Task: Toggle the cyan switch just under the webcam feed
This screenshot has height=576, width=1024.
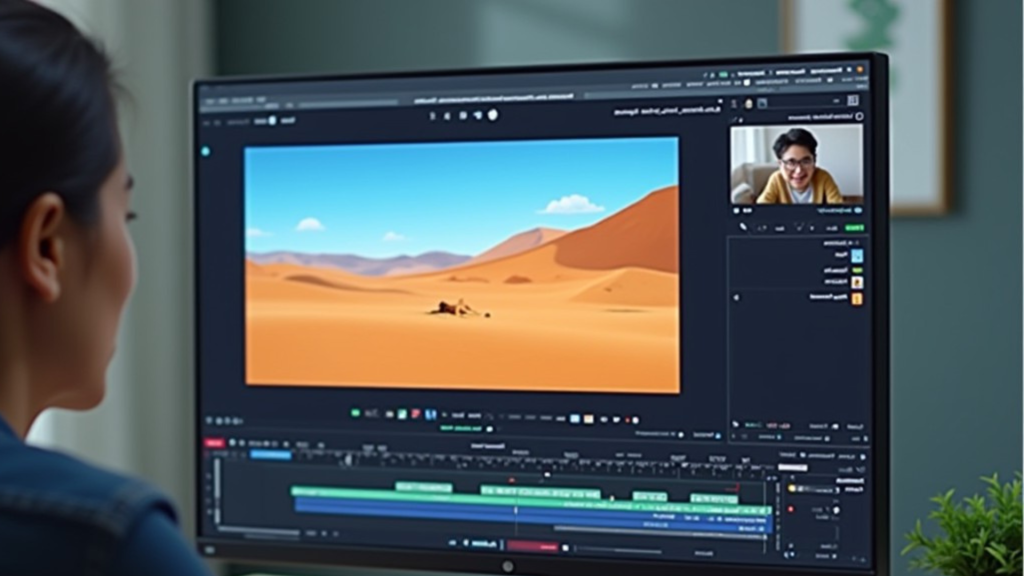Action: tap(857, 211)
